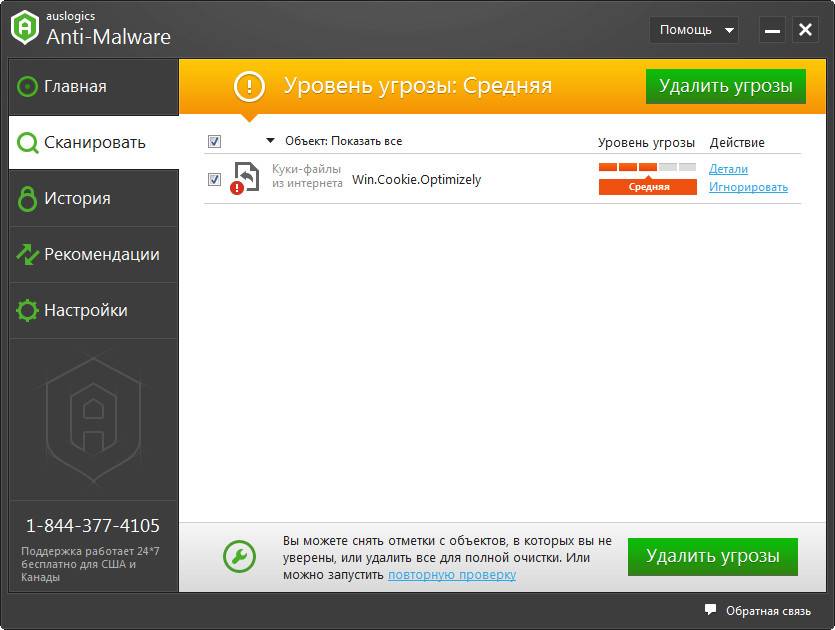Close the Anti-Malware window

(x=805, y=30)
